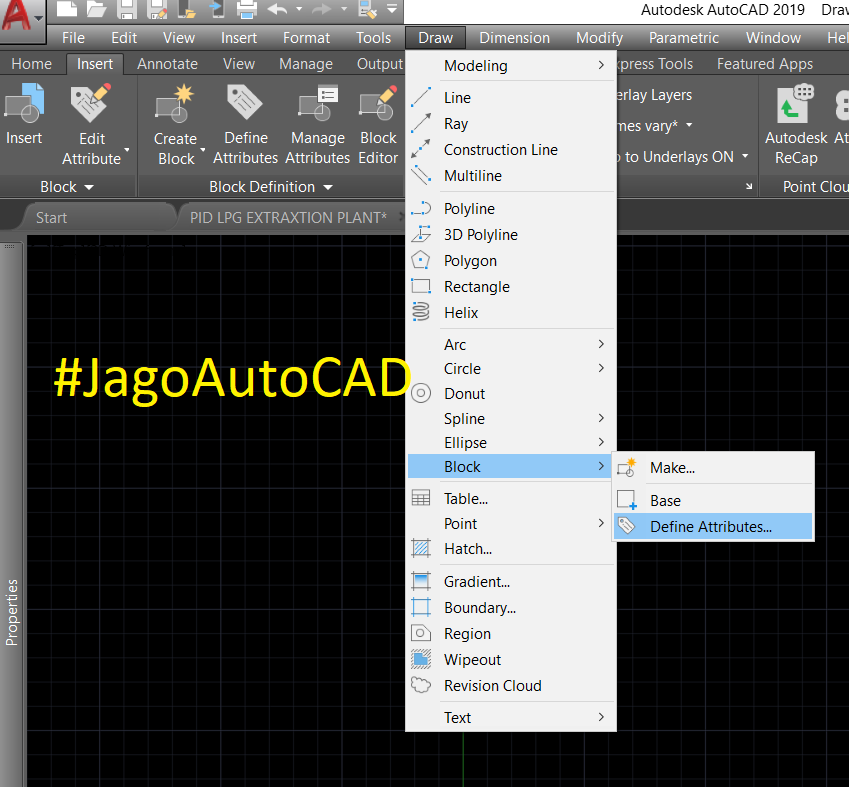Screen dimensions: 849x787
Task: Open Manage Attributes tool
Action: (318, 125)
